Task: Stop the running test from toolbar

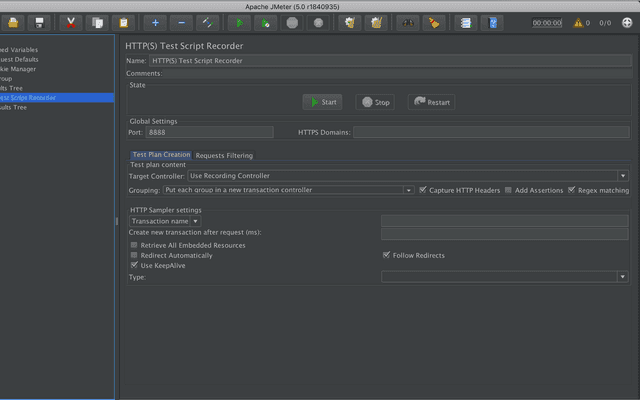Action: (x=292, y=23)
